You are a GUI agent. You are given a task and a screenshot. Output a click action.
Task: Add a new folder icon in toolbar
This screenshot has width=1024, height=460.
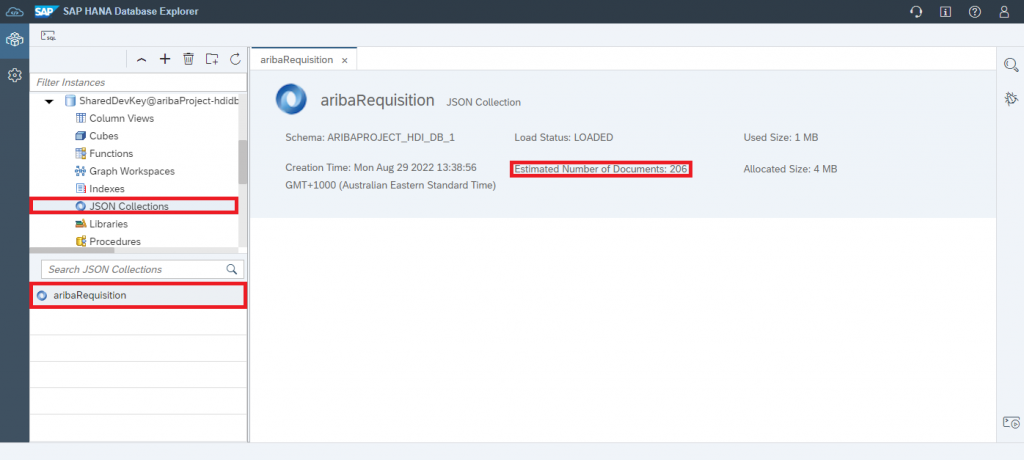click(212, 59)
